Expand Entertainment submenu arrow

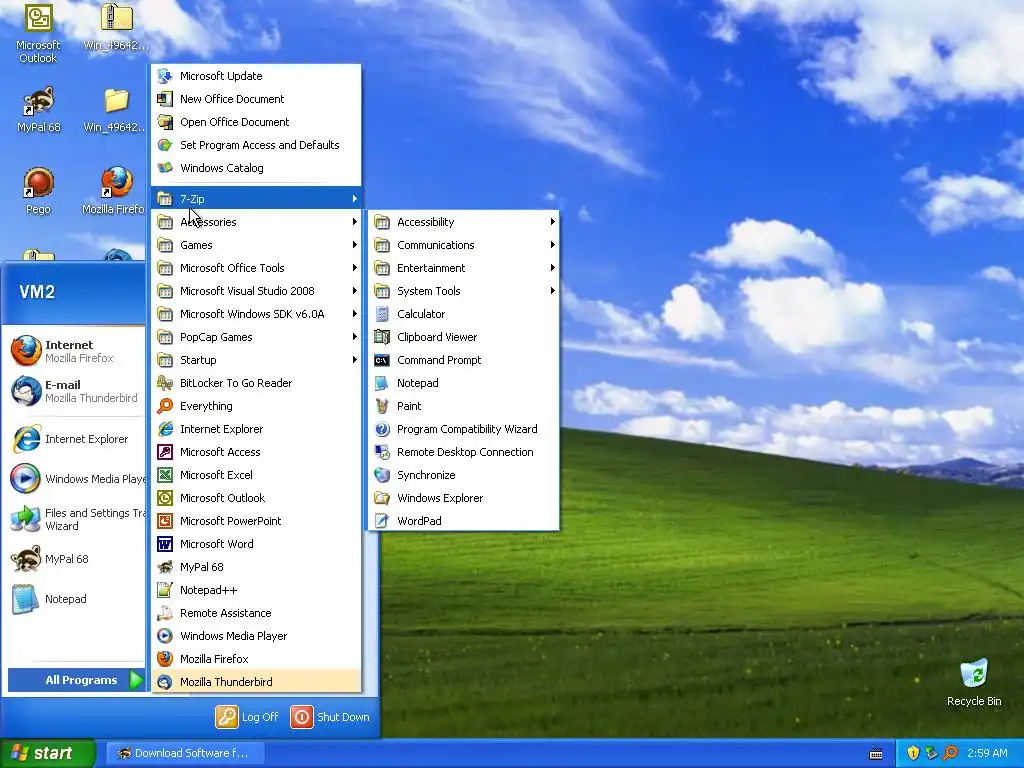[x=552, y=268]
